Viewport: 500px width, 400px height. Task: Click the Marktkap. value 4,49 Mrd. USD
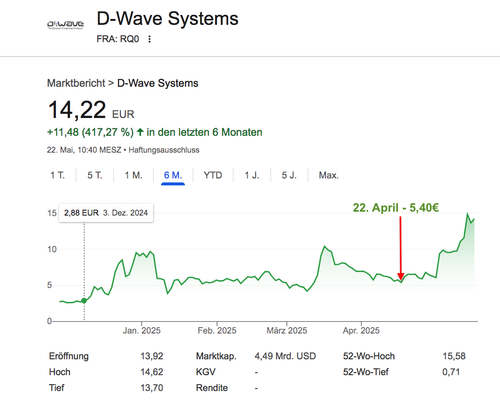point(285,356)
